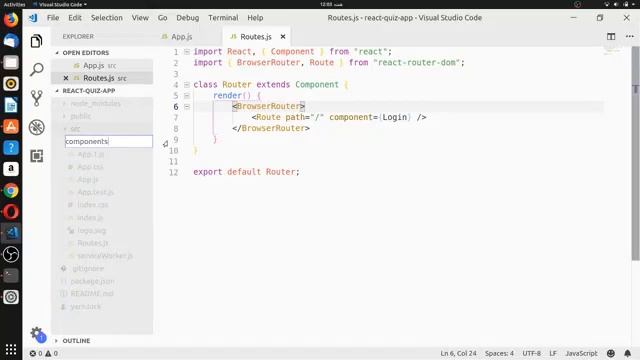Click "export default Router;" line
The height and width of the screenshot is (360, 640).
pos(246,172)
